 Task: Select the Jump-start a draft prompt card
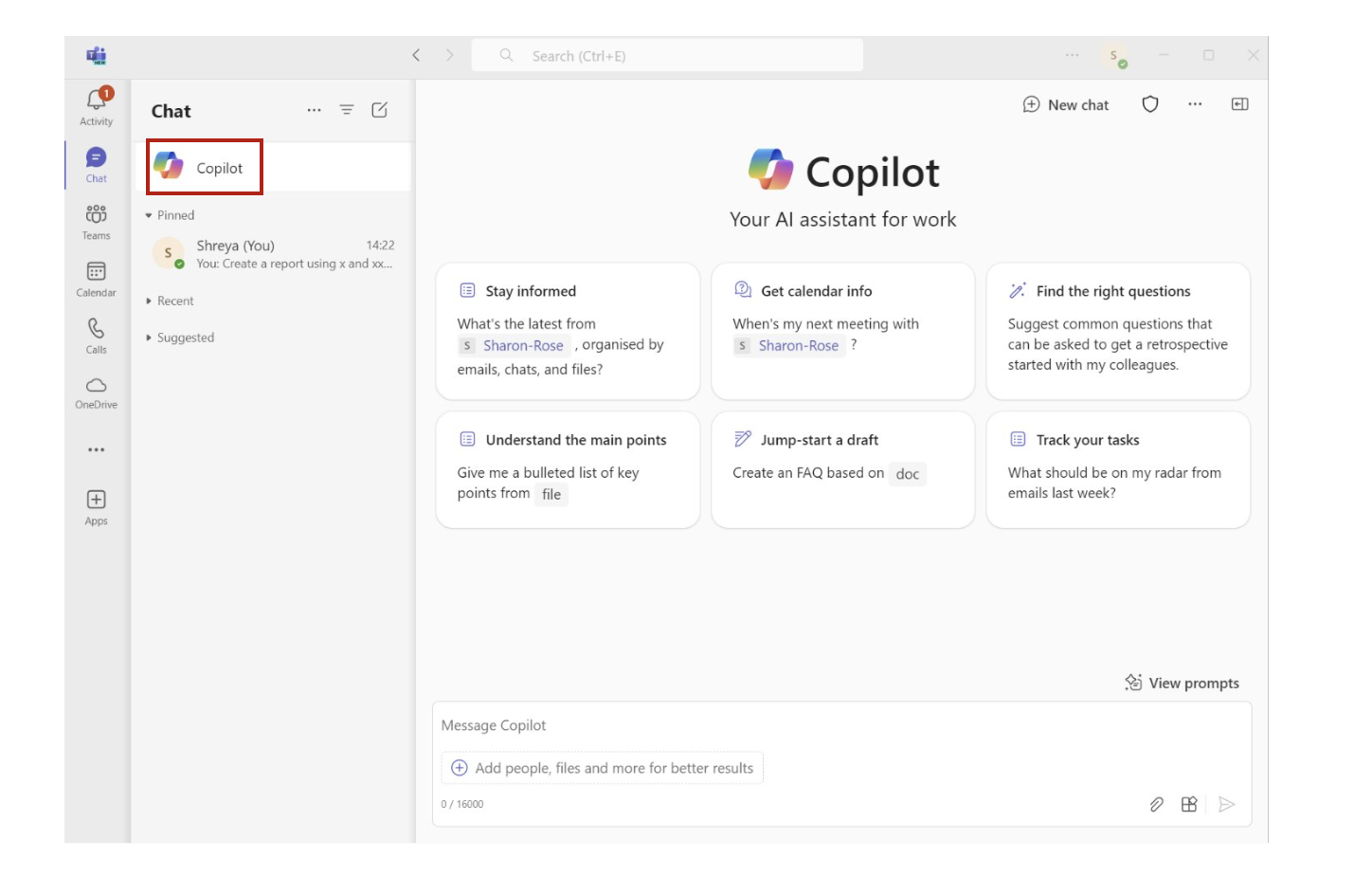[x=842, y=470]
